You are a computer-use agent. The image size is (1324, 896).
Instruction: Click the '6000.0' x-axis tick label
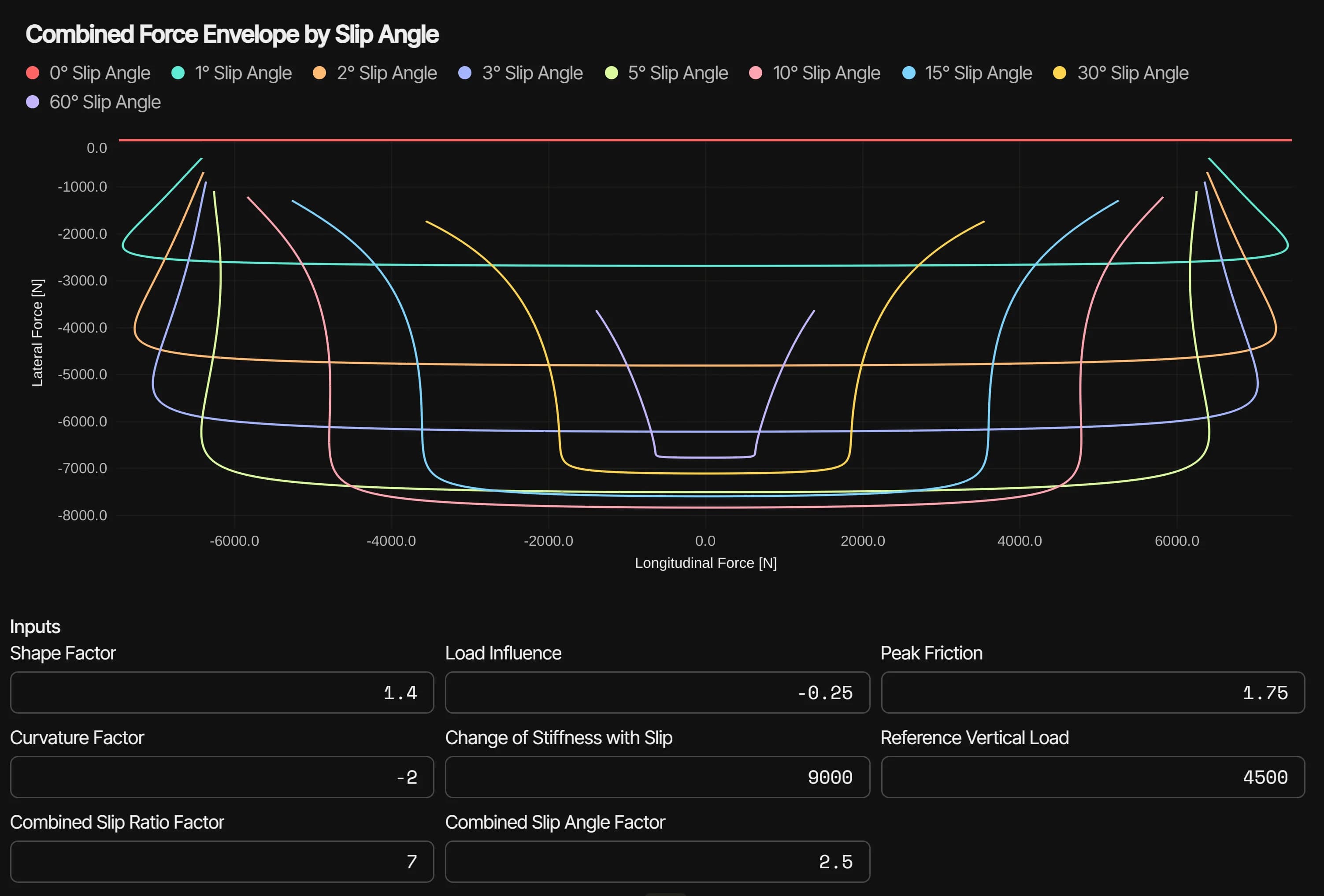[x=1177, y=541]
